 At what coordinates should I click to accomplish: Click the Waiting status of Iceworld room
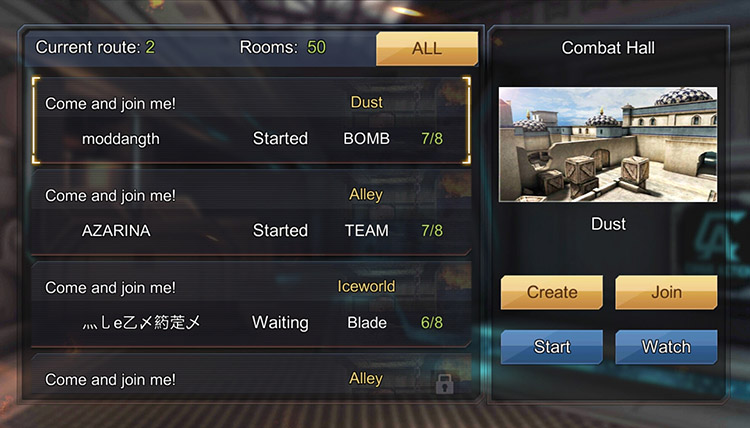(280, 323)
